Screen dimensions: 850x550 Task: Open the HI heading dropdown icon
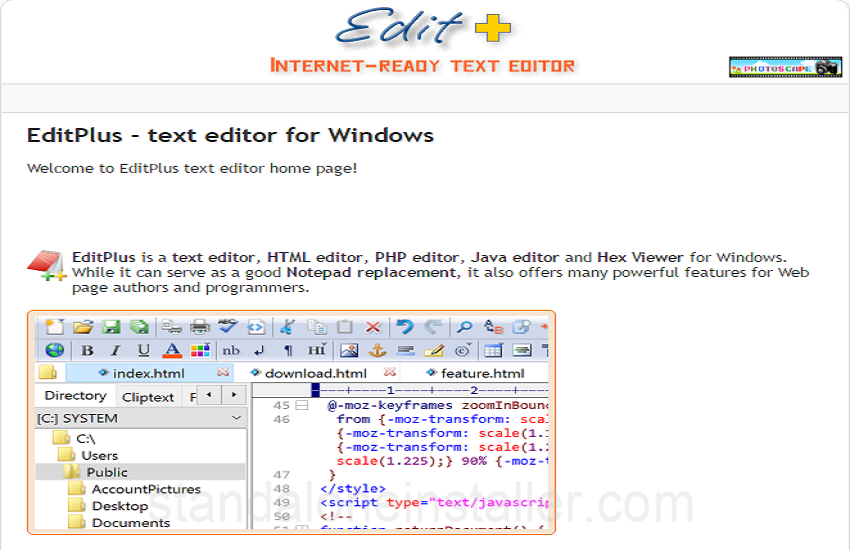click(x=317, y=350)
